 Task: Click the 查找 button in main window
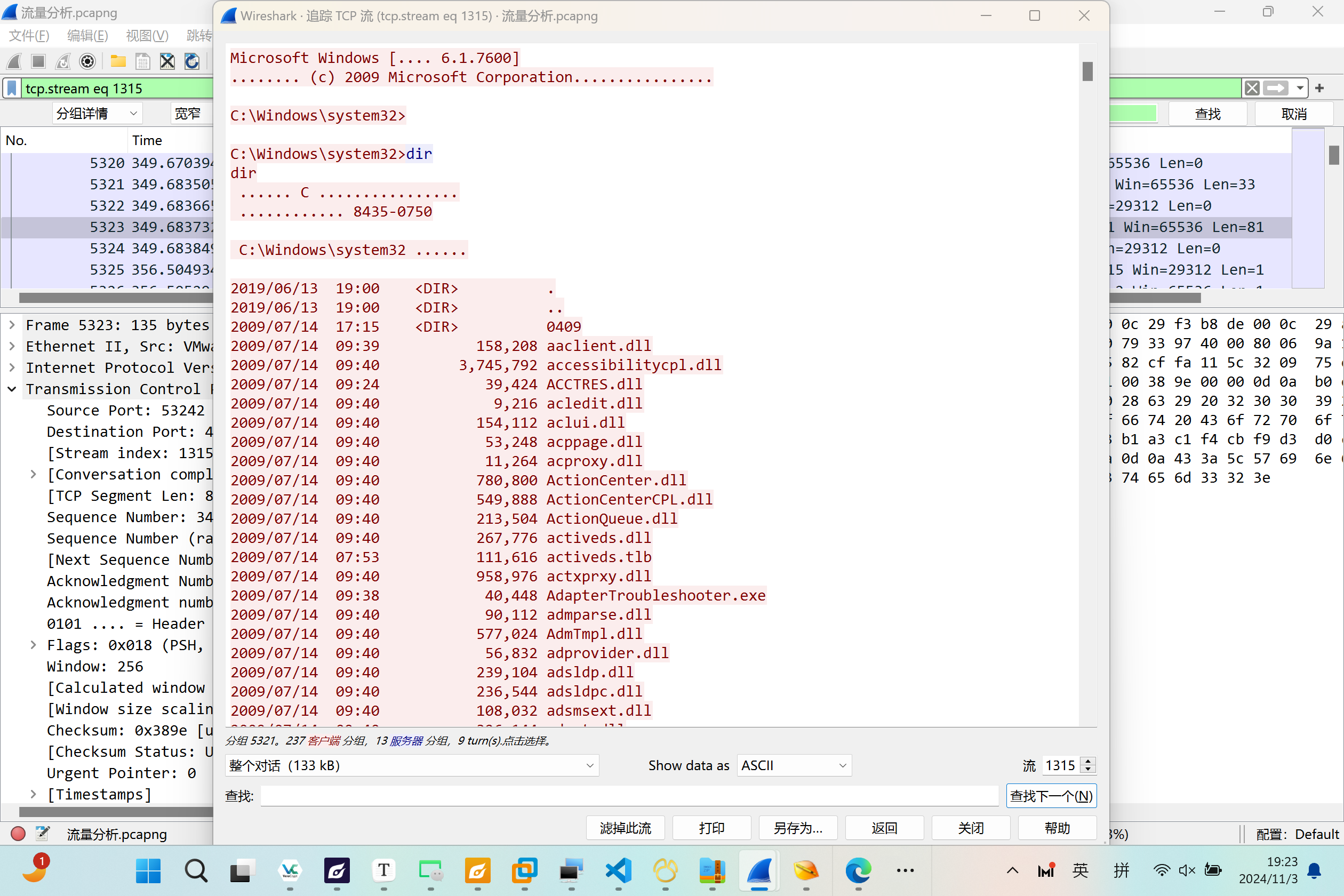[x=1207, y=114]
